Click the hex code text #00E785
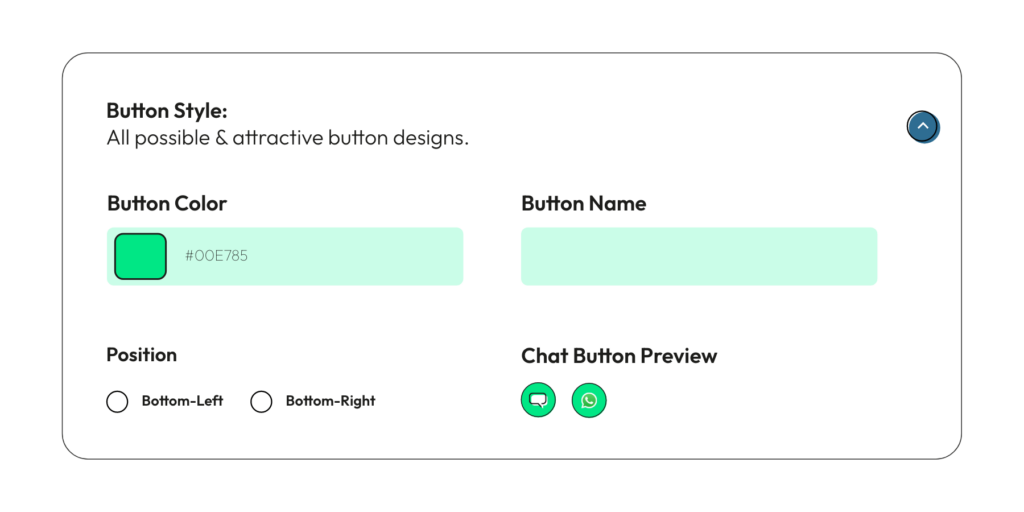This screenshot has height=512, width=1024. pyautogui.click(x=216, y=256)
